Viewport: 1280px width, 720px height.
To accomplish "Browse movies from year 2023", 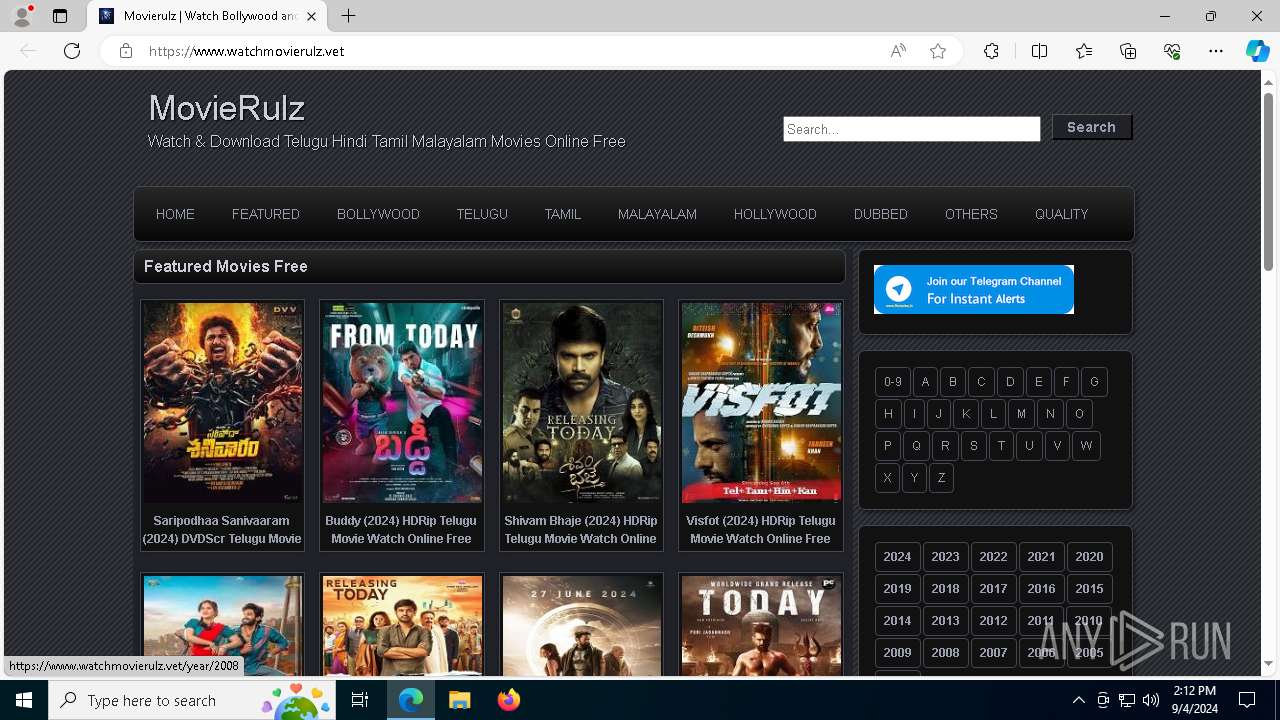I will click(945, 557).
